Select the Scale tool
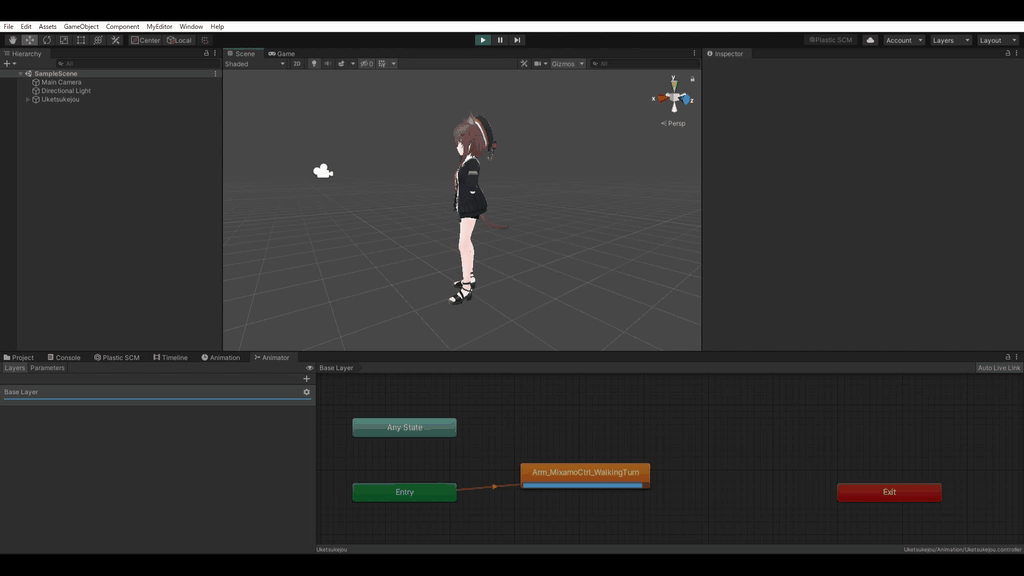Viewport: 1024px width, 576px height. pyautogui.click(x=63, y=40)
